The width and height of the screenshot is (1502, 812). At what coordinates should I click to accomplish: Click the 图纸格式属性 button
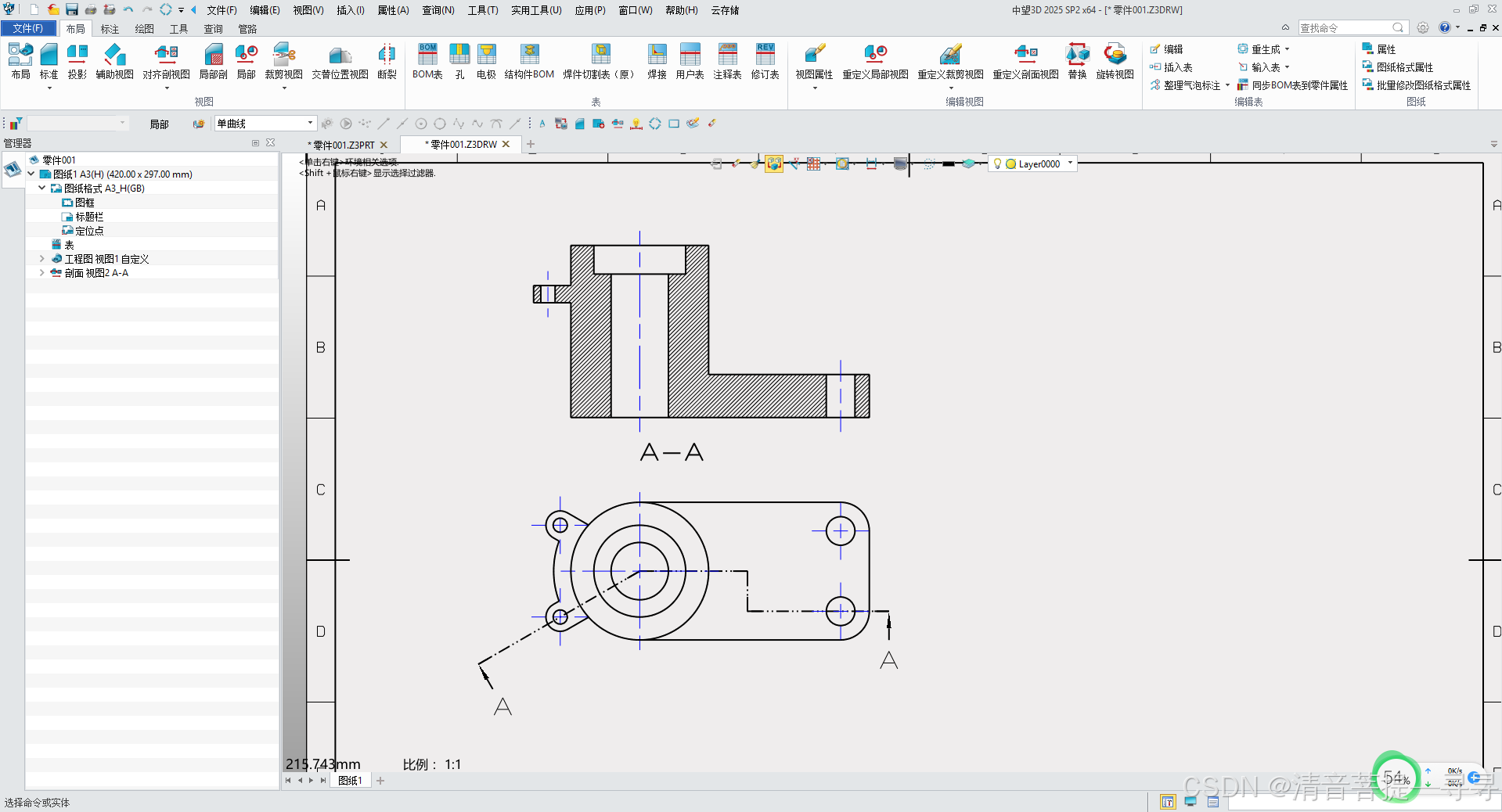click(x=1398, y=67)
